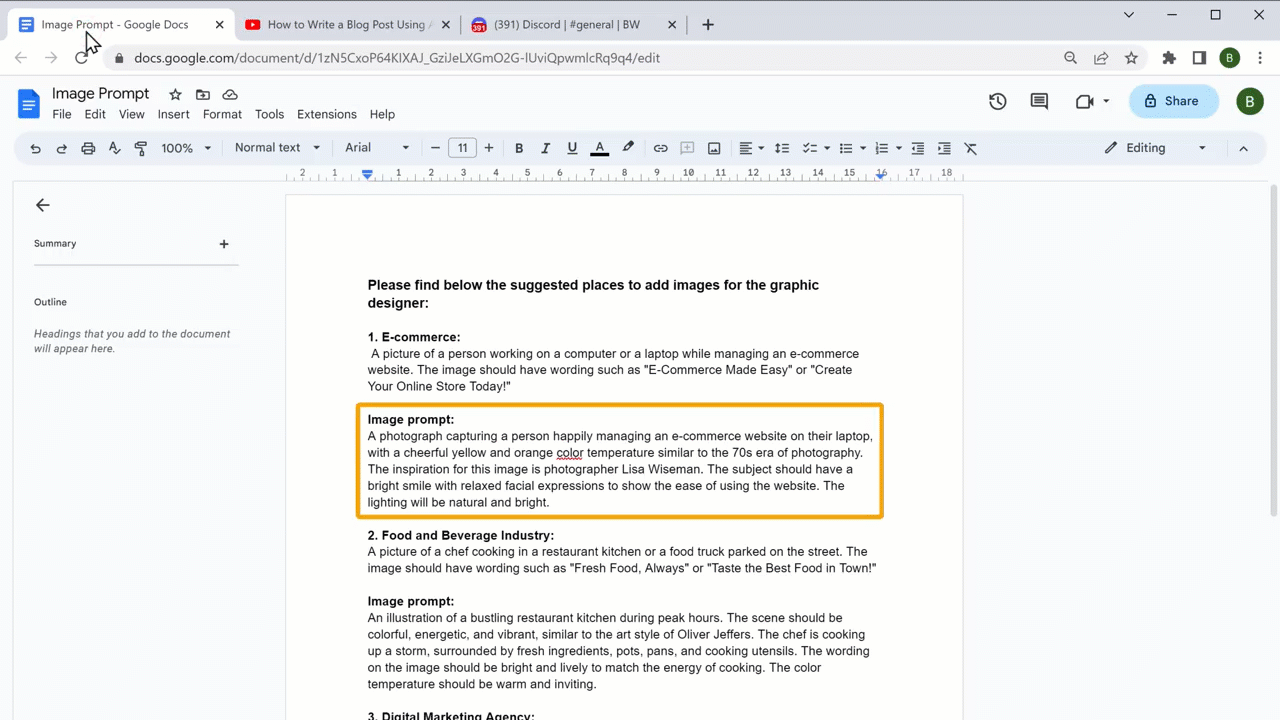
Task: Decrease font size with minus button
Action: (435, 148)
